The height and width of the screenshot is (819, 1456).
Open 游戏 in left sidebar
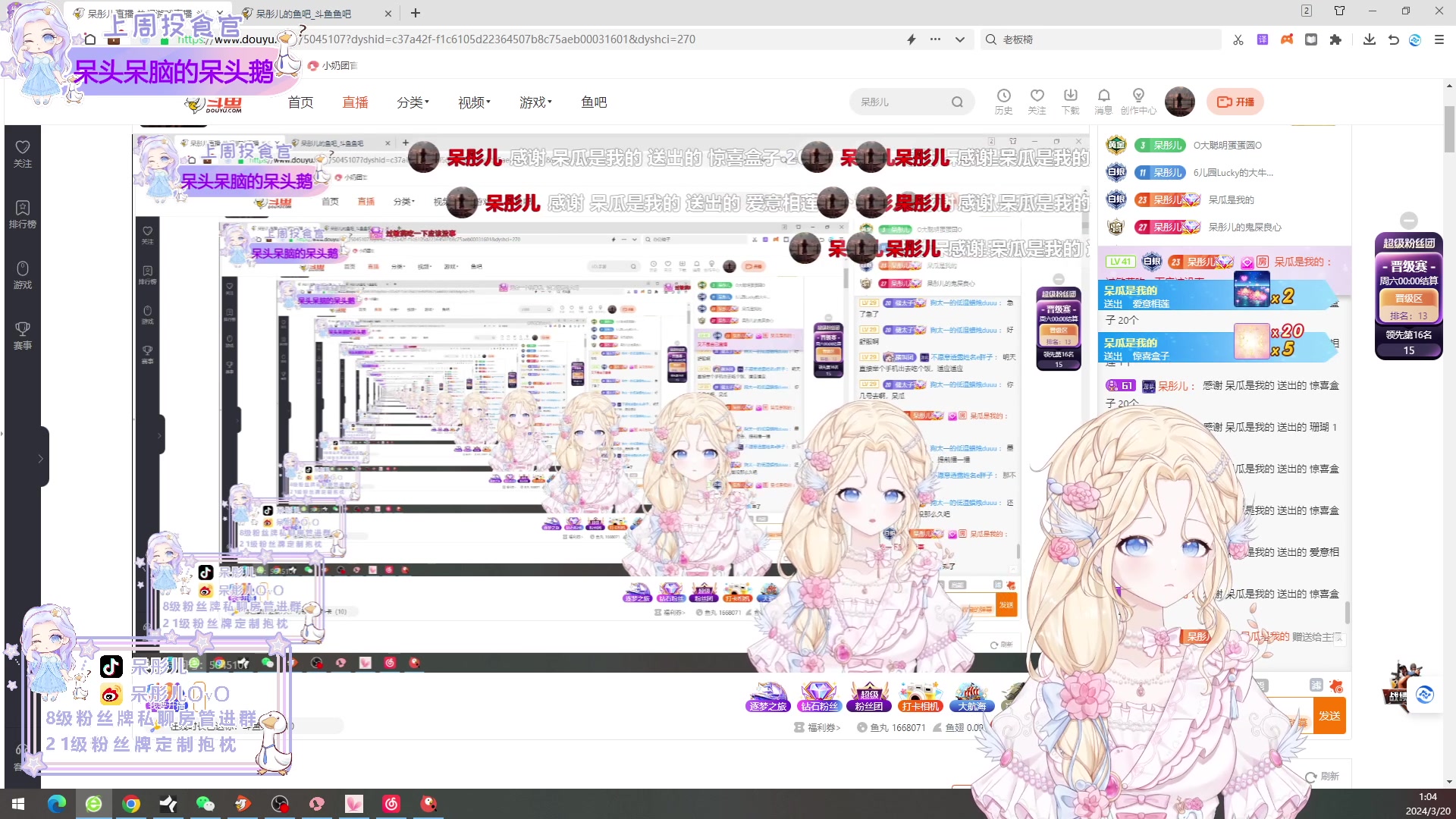23,275
